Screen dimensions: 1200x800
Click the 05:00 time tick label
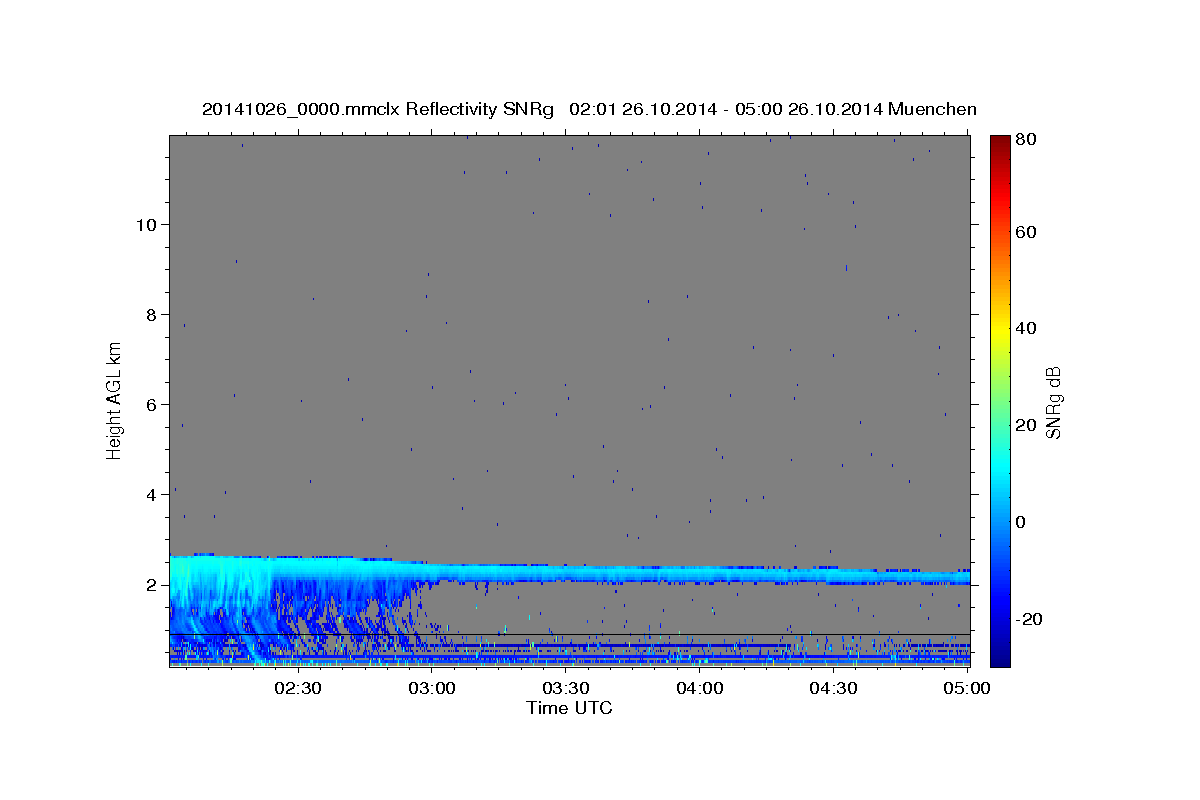967,688
